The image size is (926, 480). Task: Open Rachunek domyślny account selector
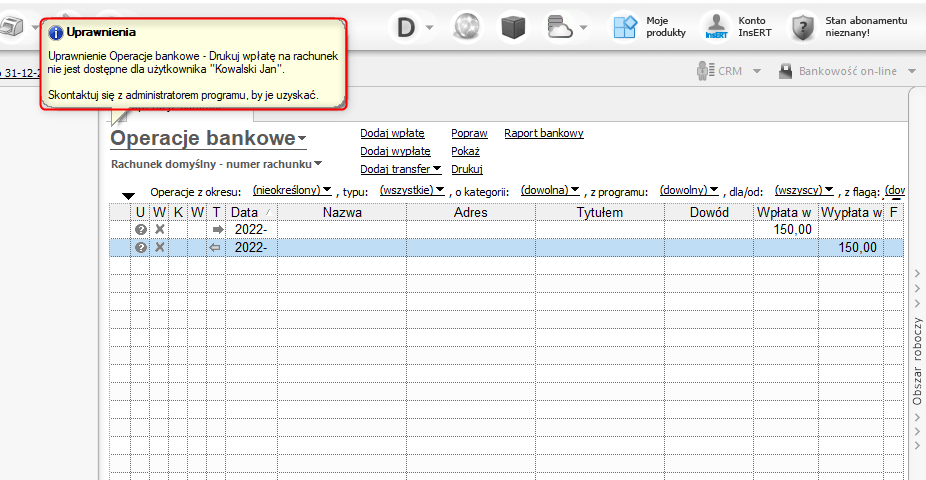point(216,164)
